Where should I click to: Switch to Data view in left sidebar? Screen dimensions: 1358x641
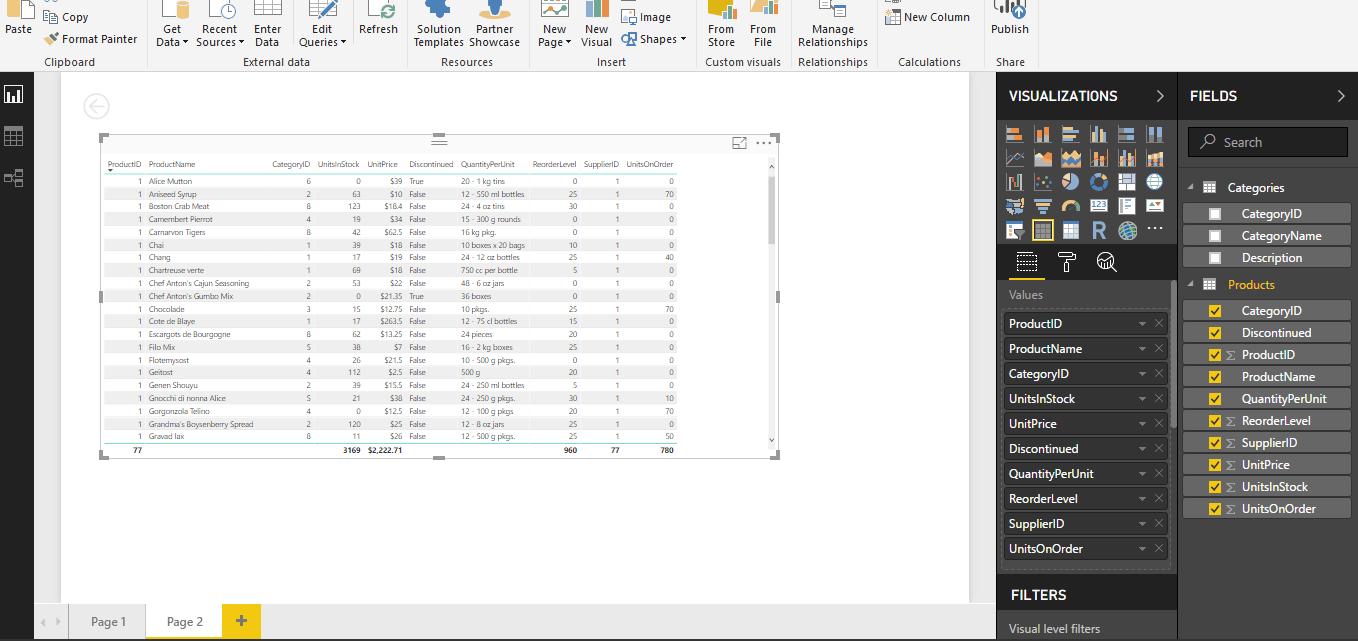click(14, 135)
